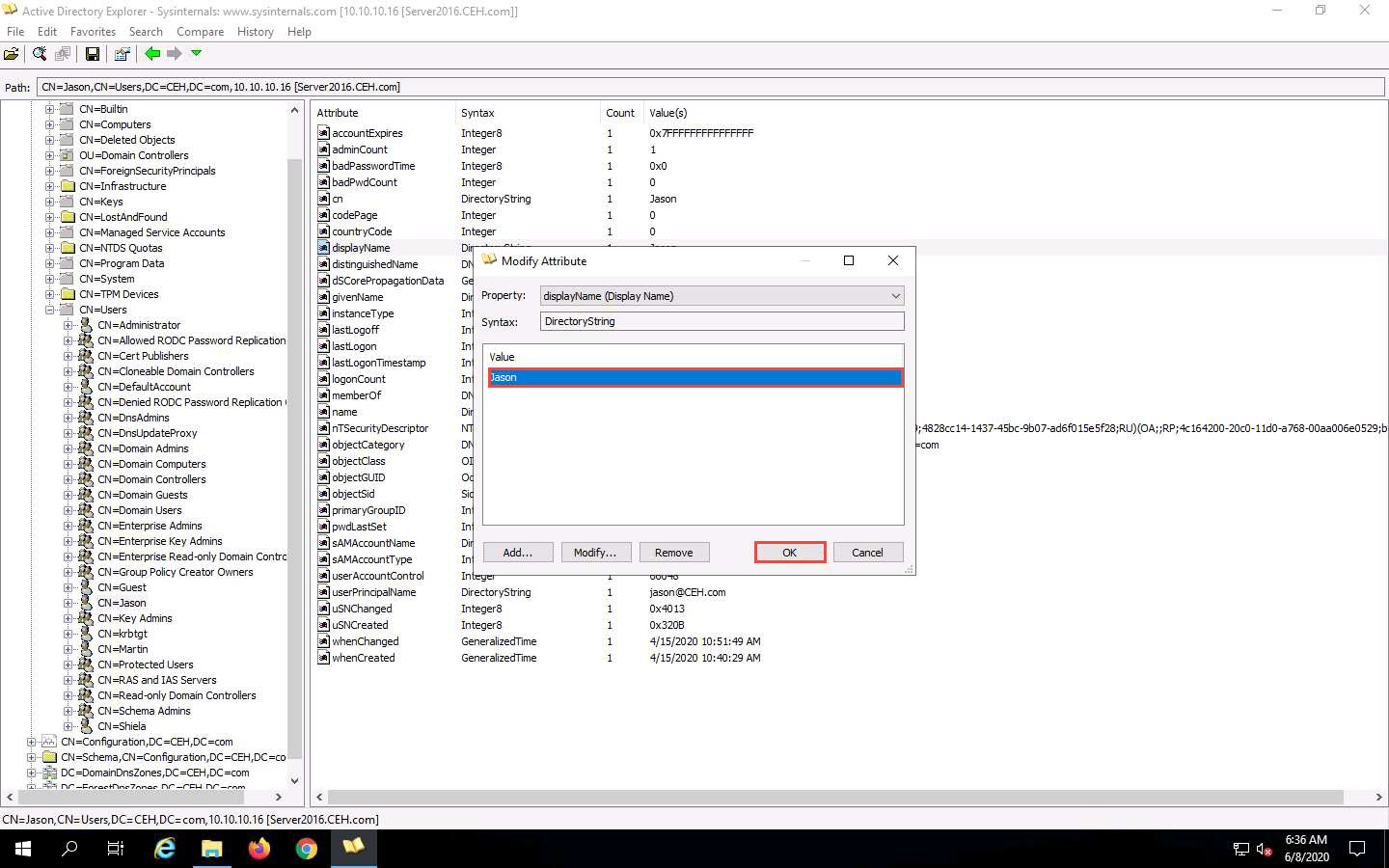Click the objectGUID attribute icon
The height and width of the screenshot is (868, 1389).
click(x=324, y=477)
